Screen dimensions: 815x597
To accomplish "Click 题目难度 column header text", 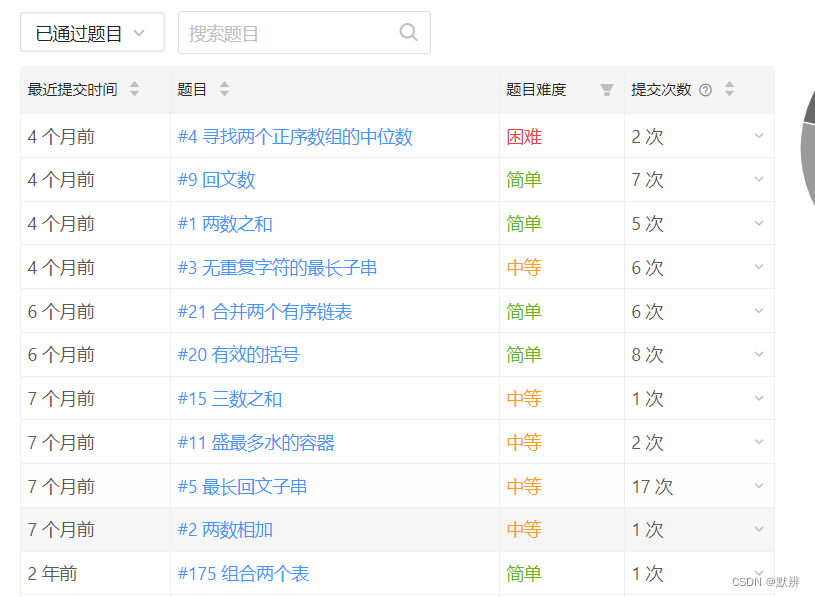I will (x=536, y=89).
